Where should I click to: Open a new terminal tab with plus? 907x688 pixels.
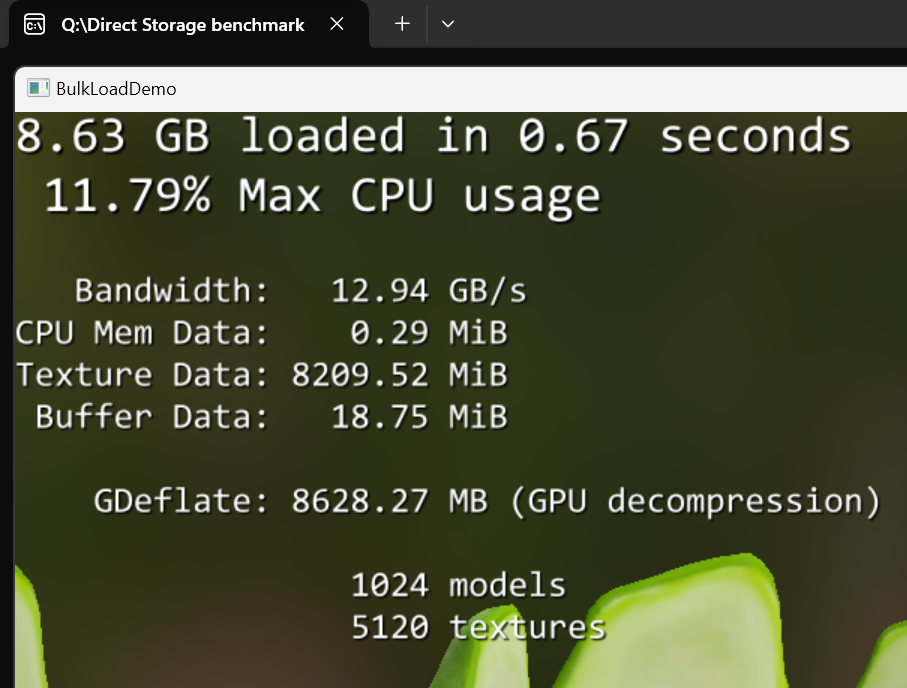coord(402,24)
